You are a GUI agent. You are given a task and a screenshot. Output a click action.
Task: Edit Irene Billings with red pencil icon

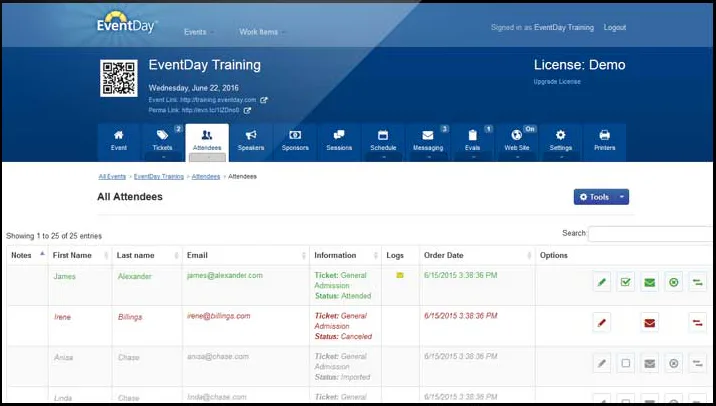[602, 323]
